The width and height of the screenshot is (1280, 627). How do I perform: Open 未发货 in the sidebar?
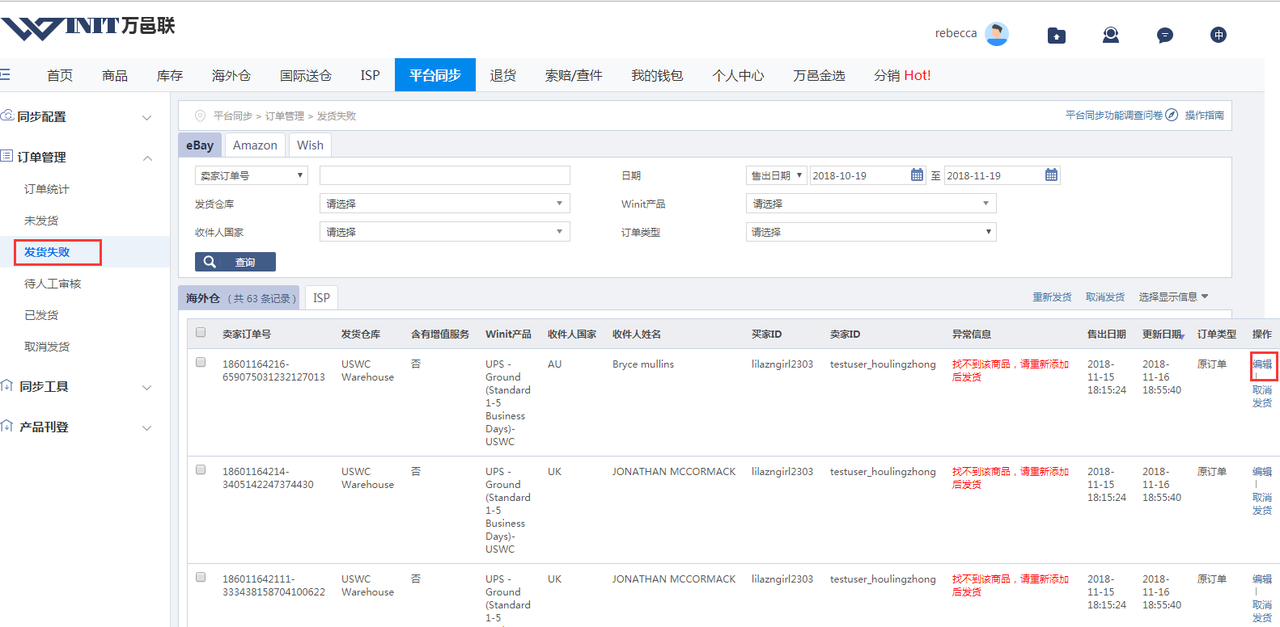[41, 220]
